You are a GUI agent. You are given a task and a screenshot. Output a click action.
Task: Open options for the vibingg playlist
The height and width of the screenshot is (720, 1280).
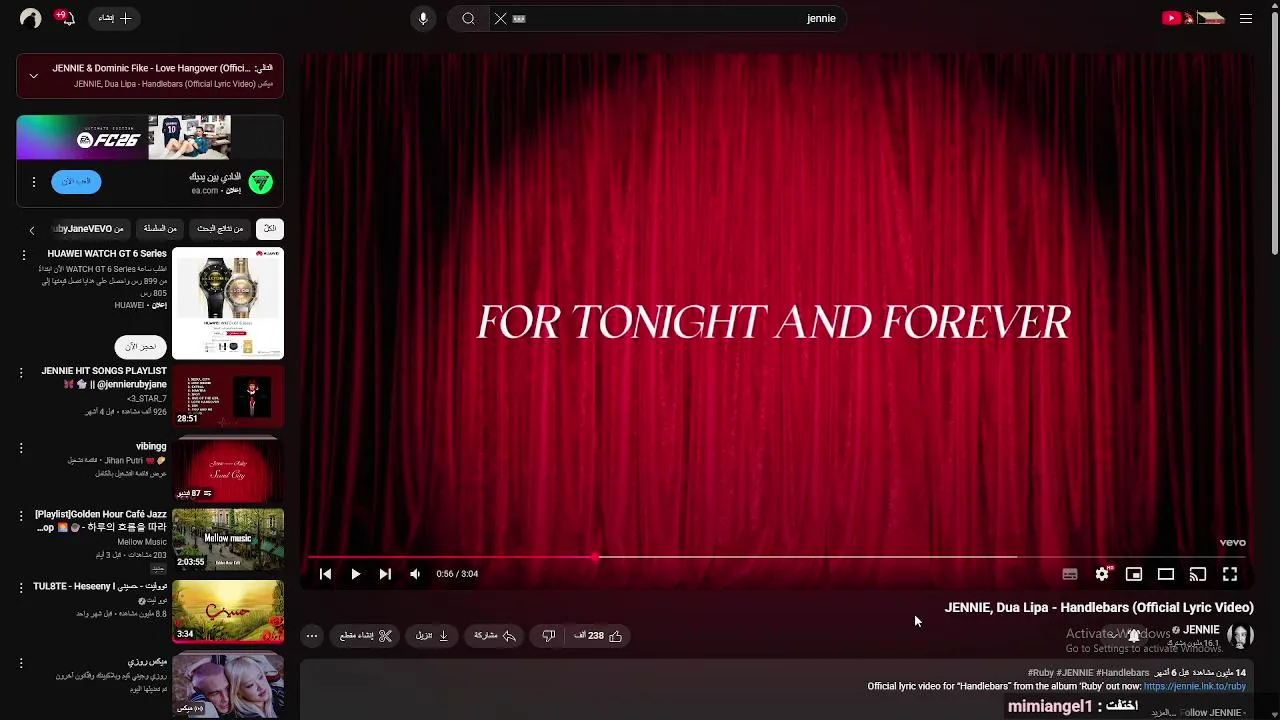[x=21, y=448]
